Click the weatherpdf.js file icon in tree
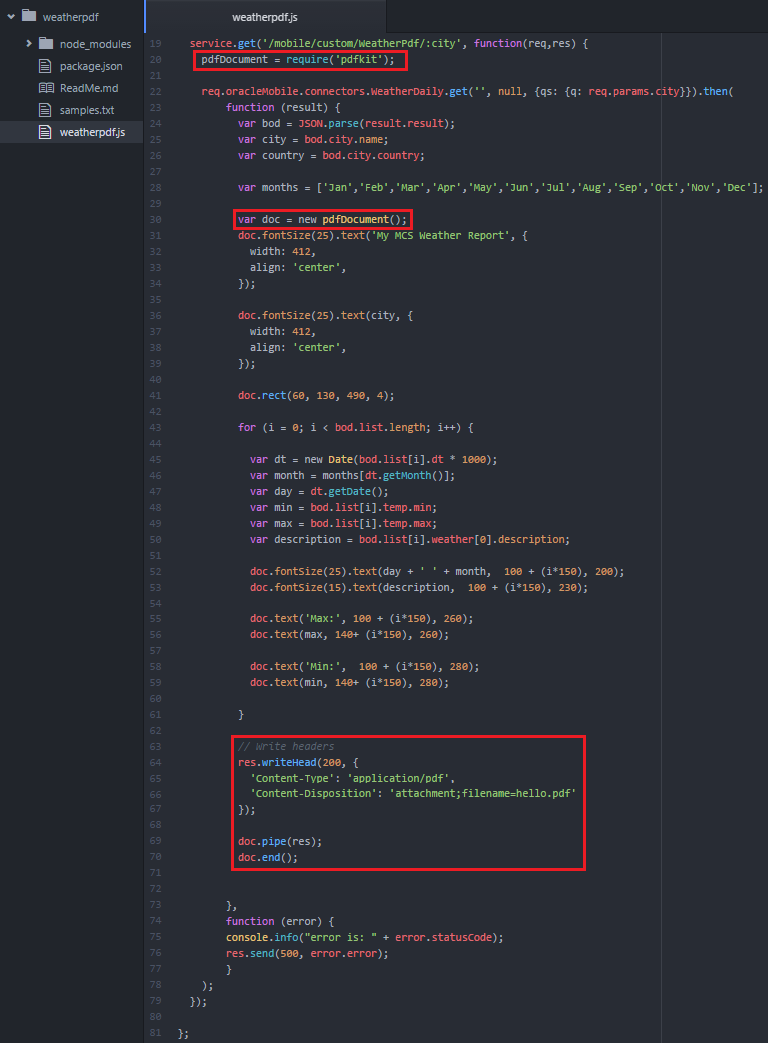 pyautogui.click(x=45, y=132)
